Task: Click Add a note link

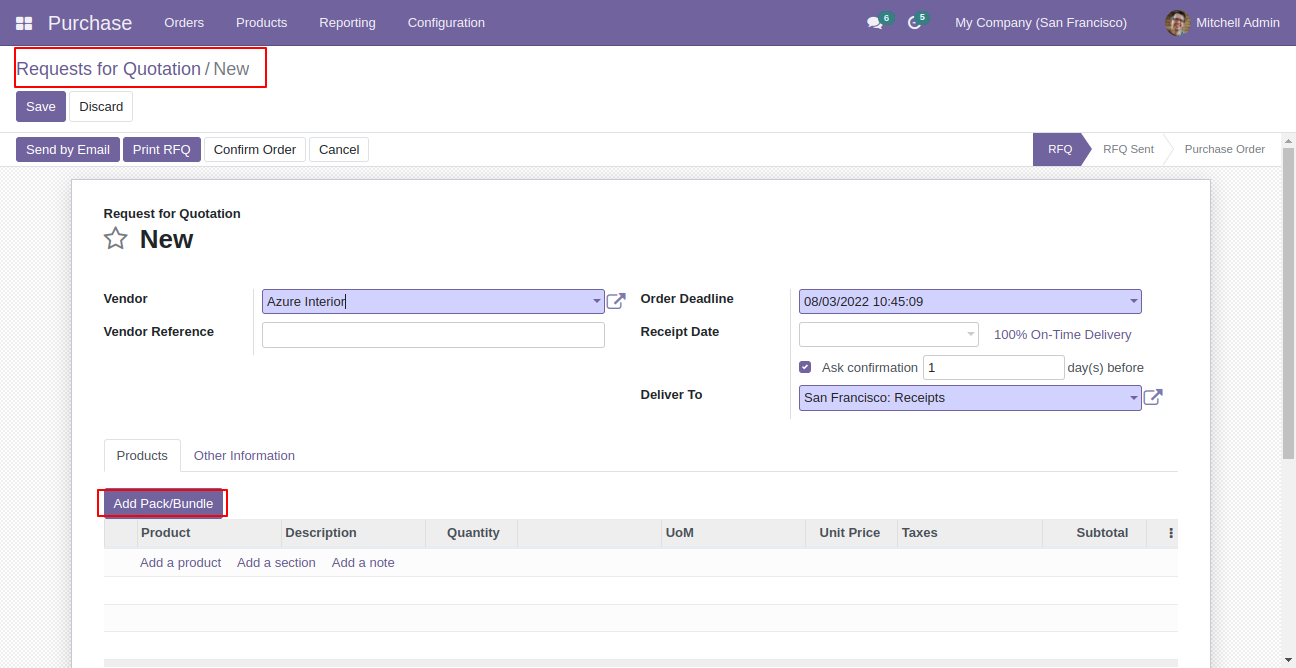Action: click(363, 563)
